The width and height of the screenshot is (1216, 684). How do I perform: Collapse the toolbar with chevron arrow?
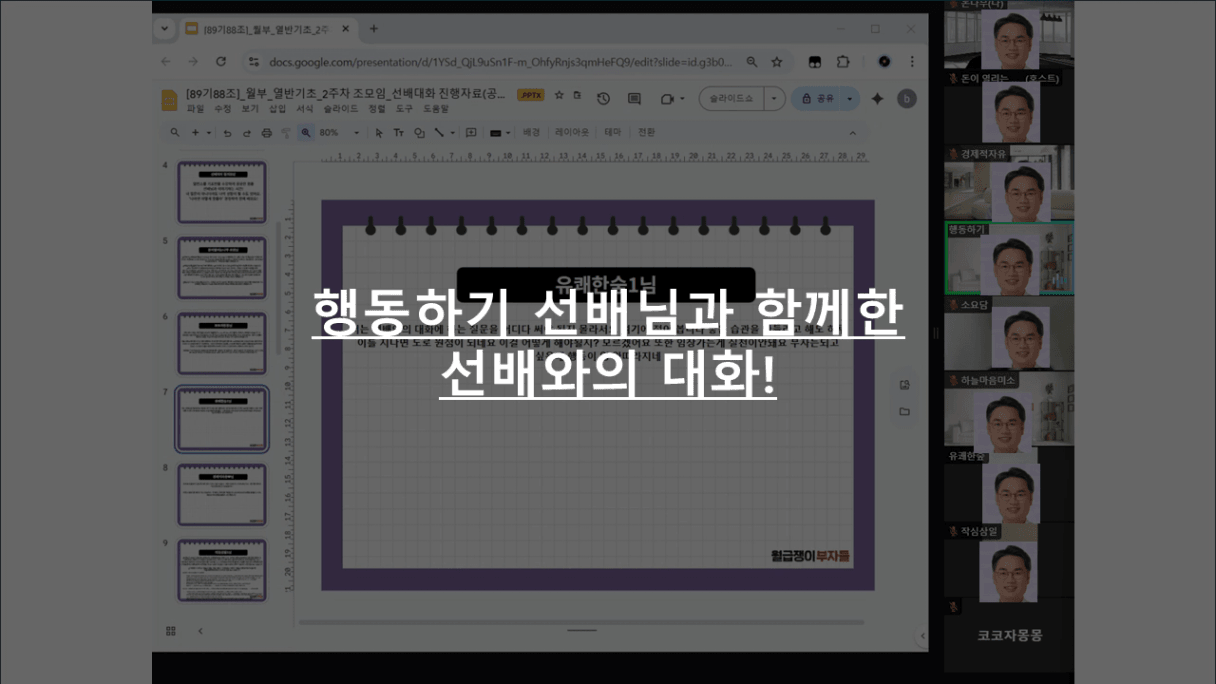pyautogui.click(x=853, y=133)
